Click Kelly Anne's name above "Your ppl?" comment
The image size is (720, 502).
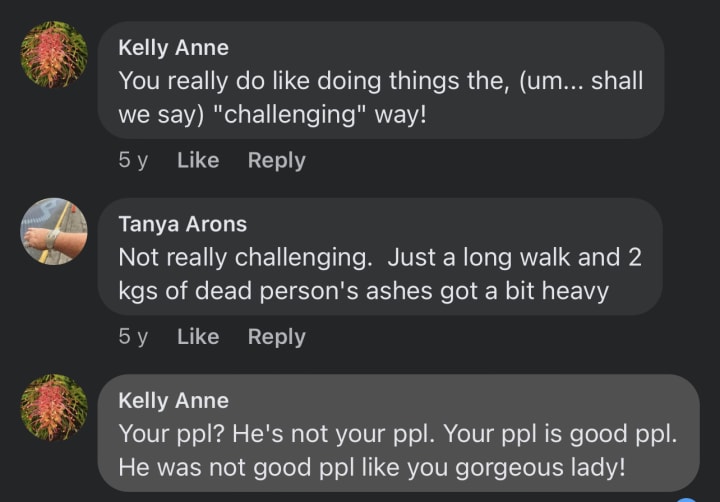(173, 400)
